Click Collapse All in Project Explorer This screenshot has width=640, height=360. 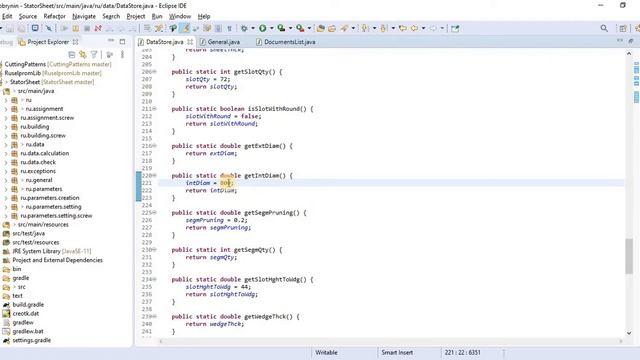click(72, 55)
